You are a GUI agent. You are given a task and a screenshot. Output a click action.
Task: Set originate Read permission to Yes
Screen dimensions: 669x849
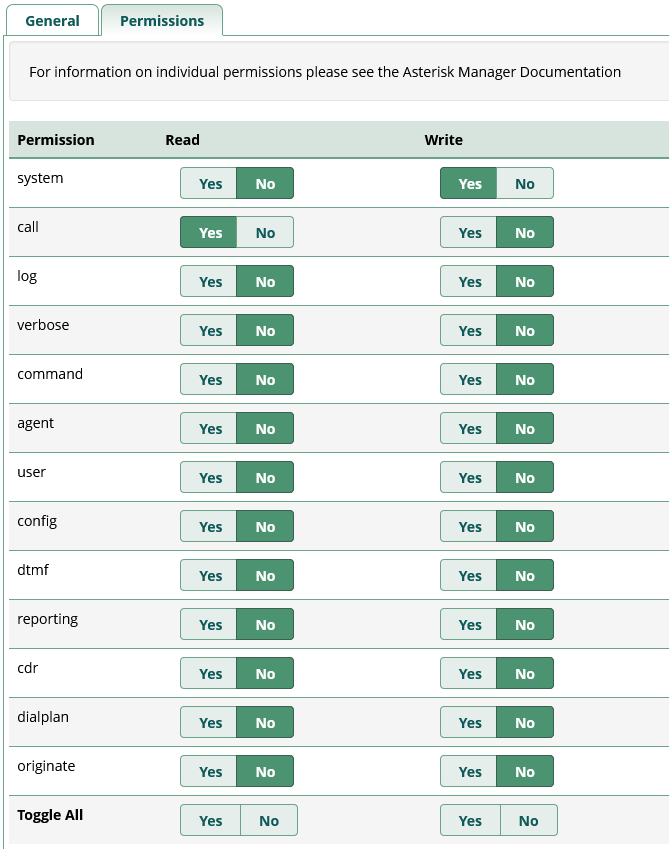(x=209, y=772)
